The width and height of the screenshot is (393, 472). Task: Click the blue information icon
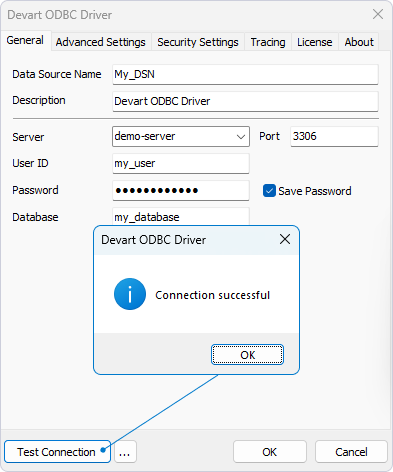(130, 294)
